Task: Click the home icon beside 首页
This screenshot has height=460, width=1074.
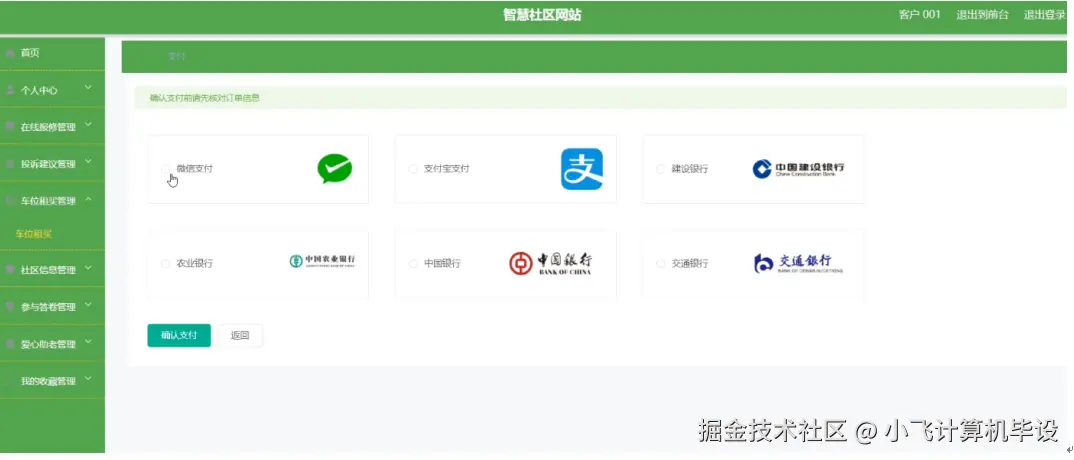Action: pyautogui.click(x=10, y=53)
